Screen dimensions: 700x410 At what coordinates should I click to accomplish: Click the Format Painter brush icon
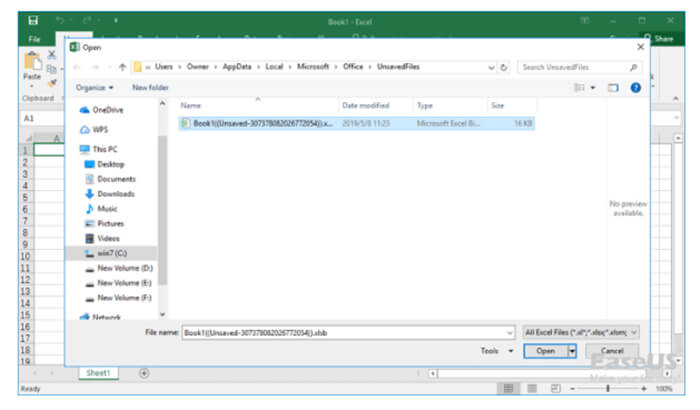coord(52,83)
